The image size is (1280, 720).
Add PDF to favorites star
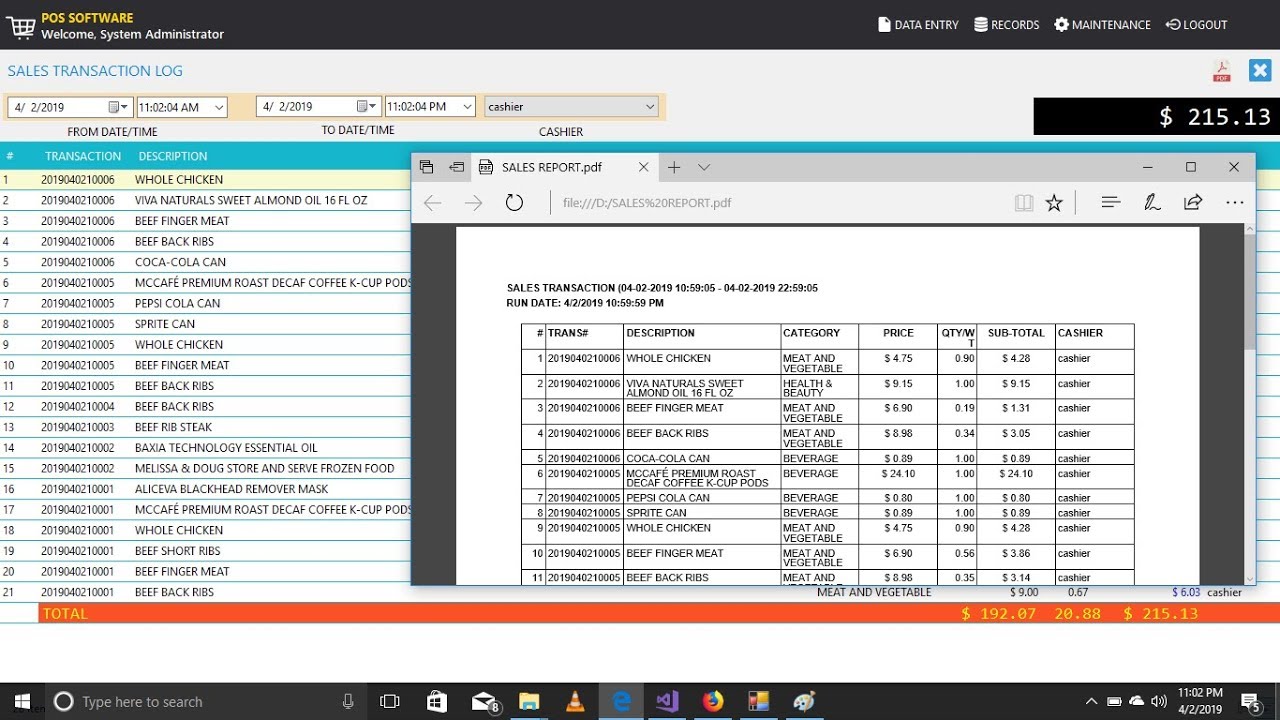(1054, 203)
